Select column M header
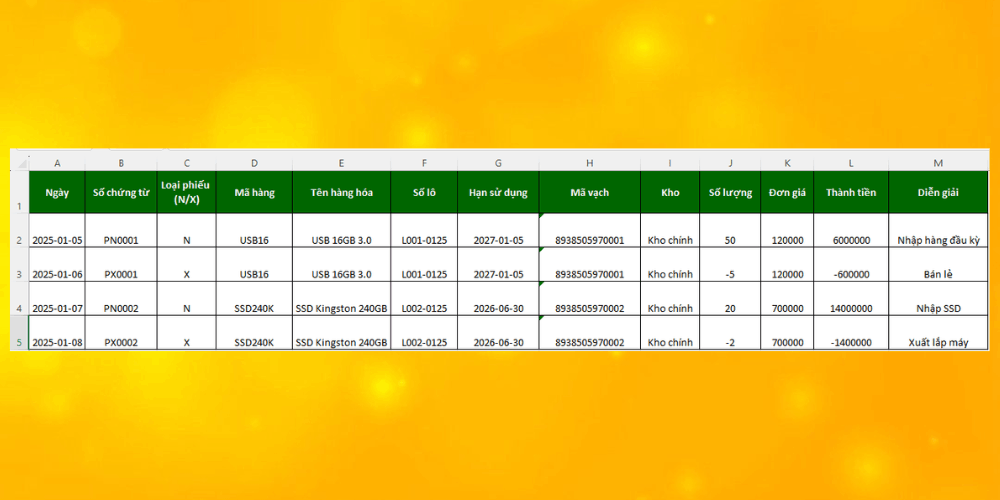Screen dimensions: 1000x500 tap(938, 164)
